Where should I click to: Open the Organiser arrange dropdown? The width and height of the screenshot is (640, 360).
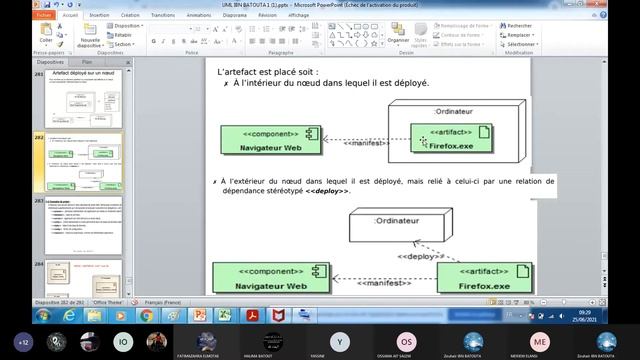click(x=398, y=35)
